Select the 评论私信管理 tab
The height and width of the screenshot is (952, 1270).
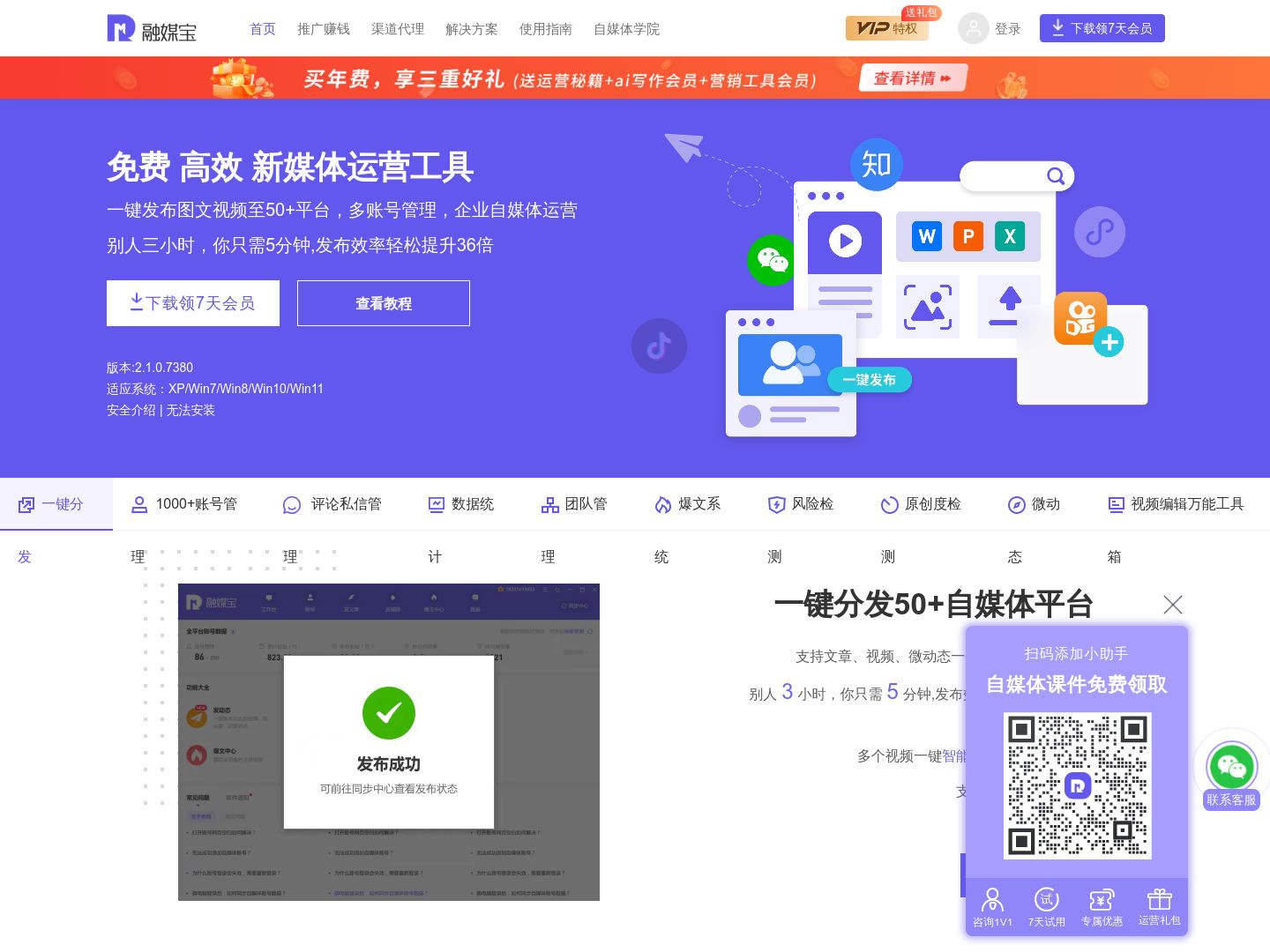pos(333,504)
